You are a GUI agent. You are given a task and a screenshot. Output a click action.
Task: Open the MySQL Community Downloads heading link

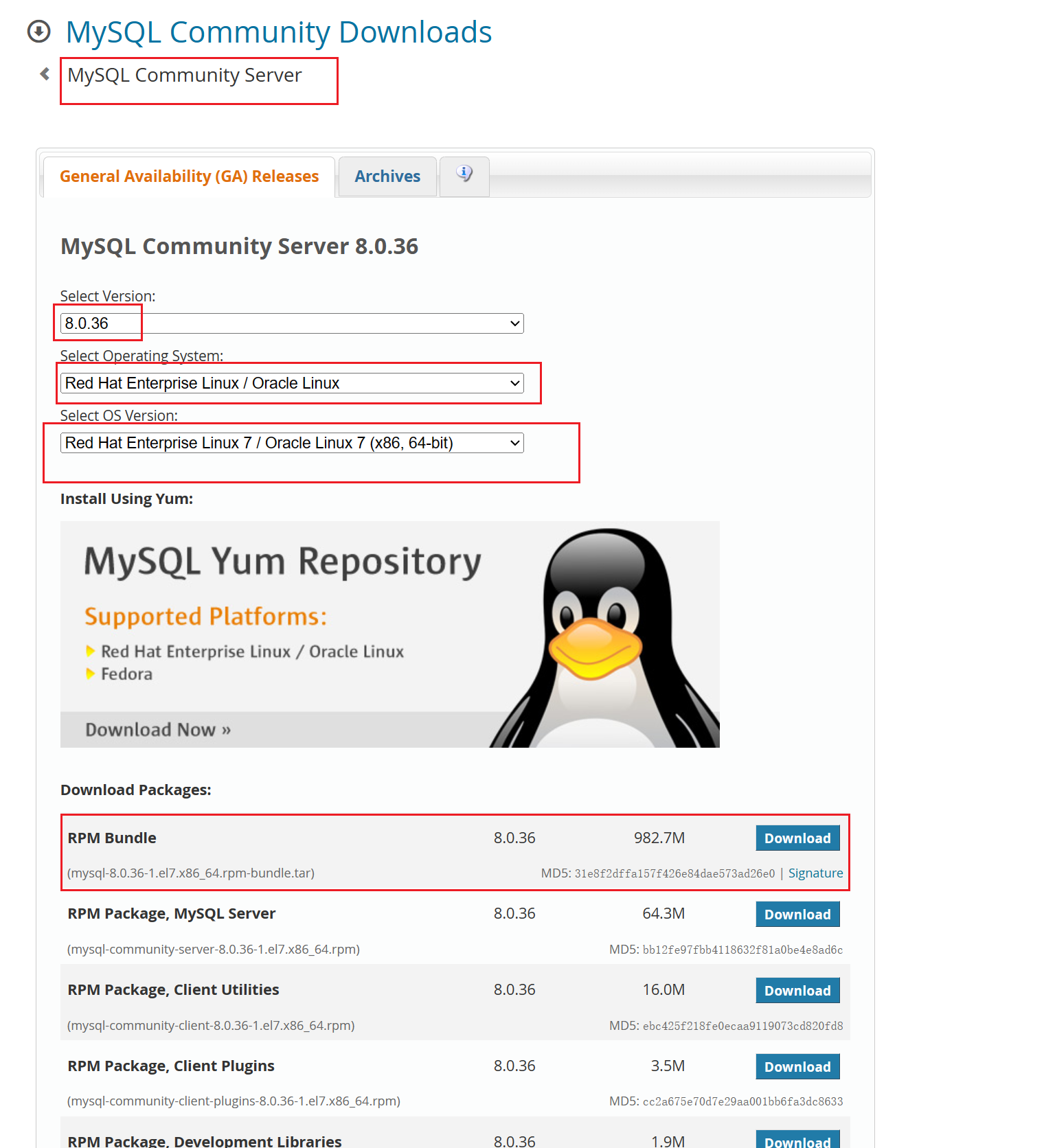click(x=279, y=32)
